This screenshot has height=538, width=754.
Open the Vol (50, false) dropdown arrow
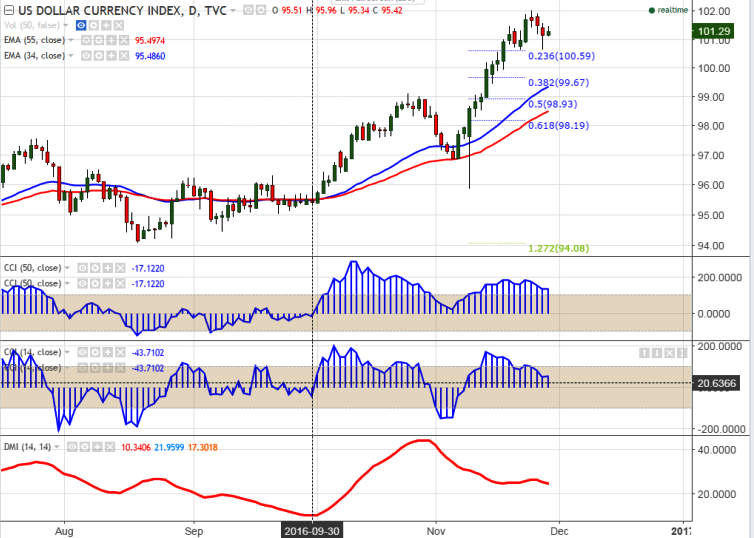[x=66, y=25]
